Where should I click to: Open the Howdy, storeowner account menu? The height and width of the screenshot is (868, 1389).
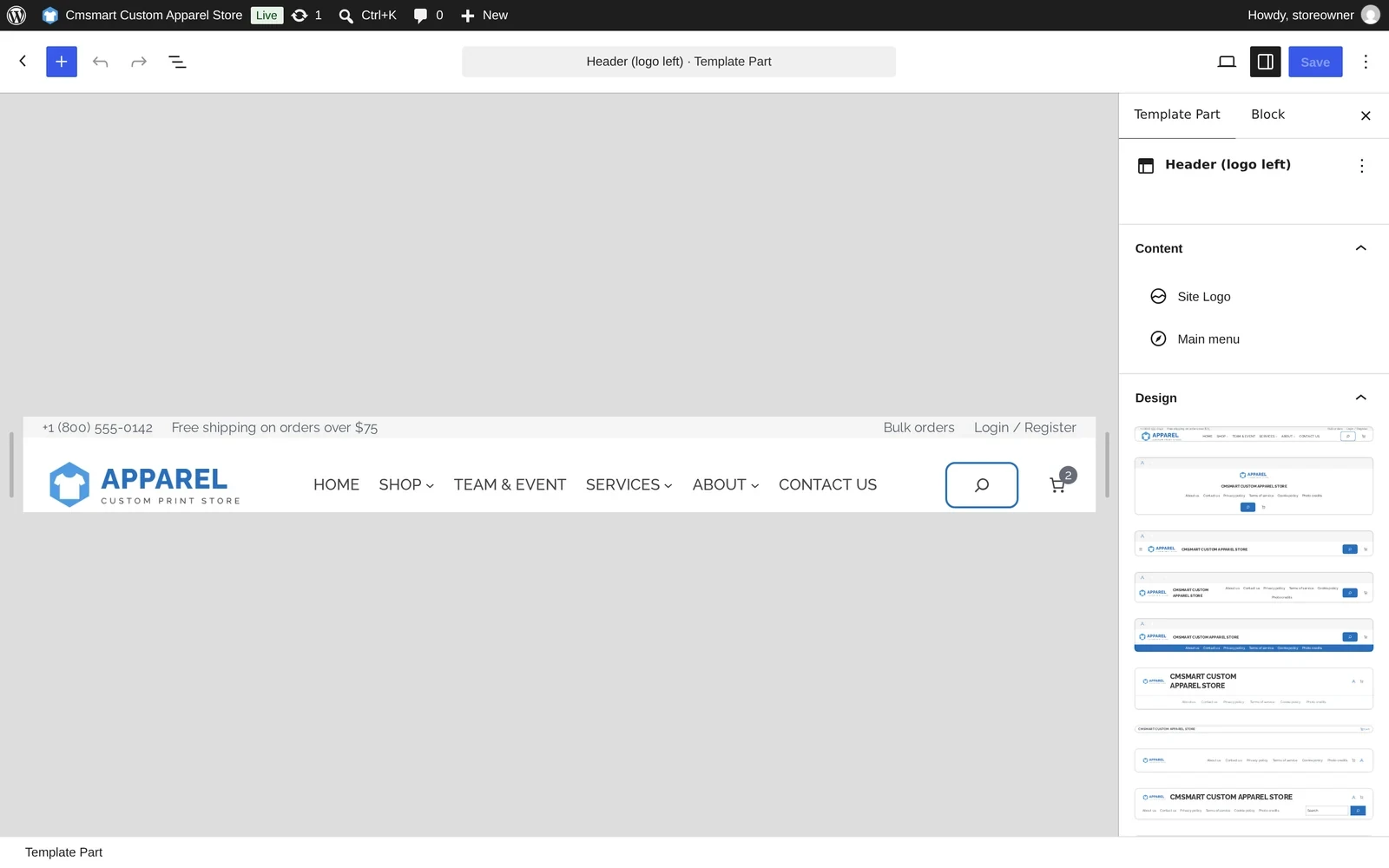click(x=1313, y=15)
